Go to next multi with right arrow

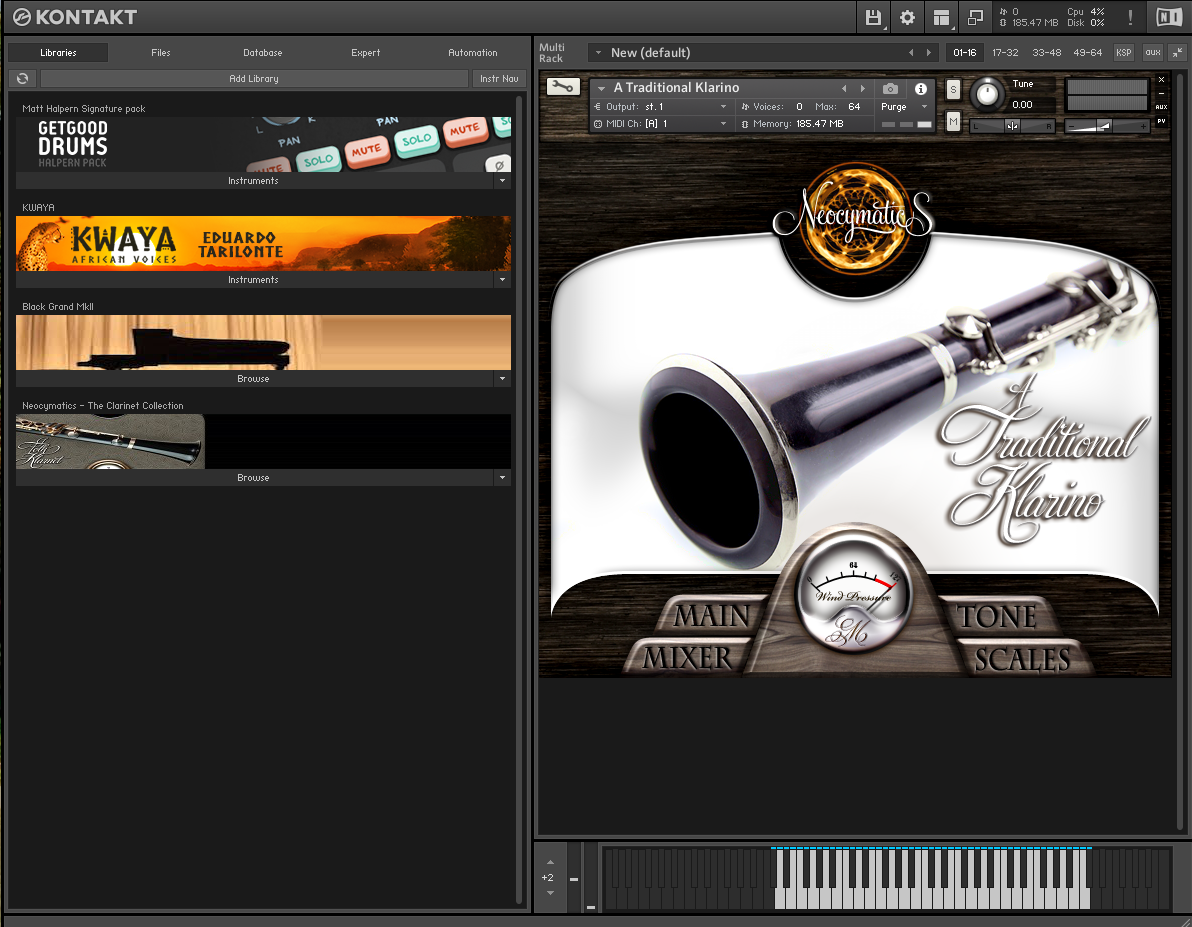pos(928,52)
